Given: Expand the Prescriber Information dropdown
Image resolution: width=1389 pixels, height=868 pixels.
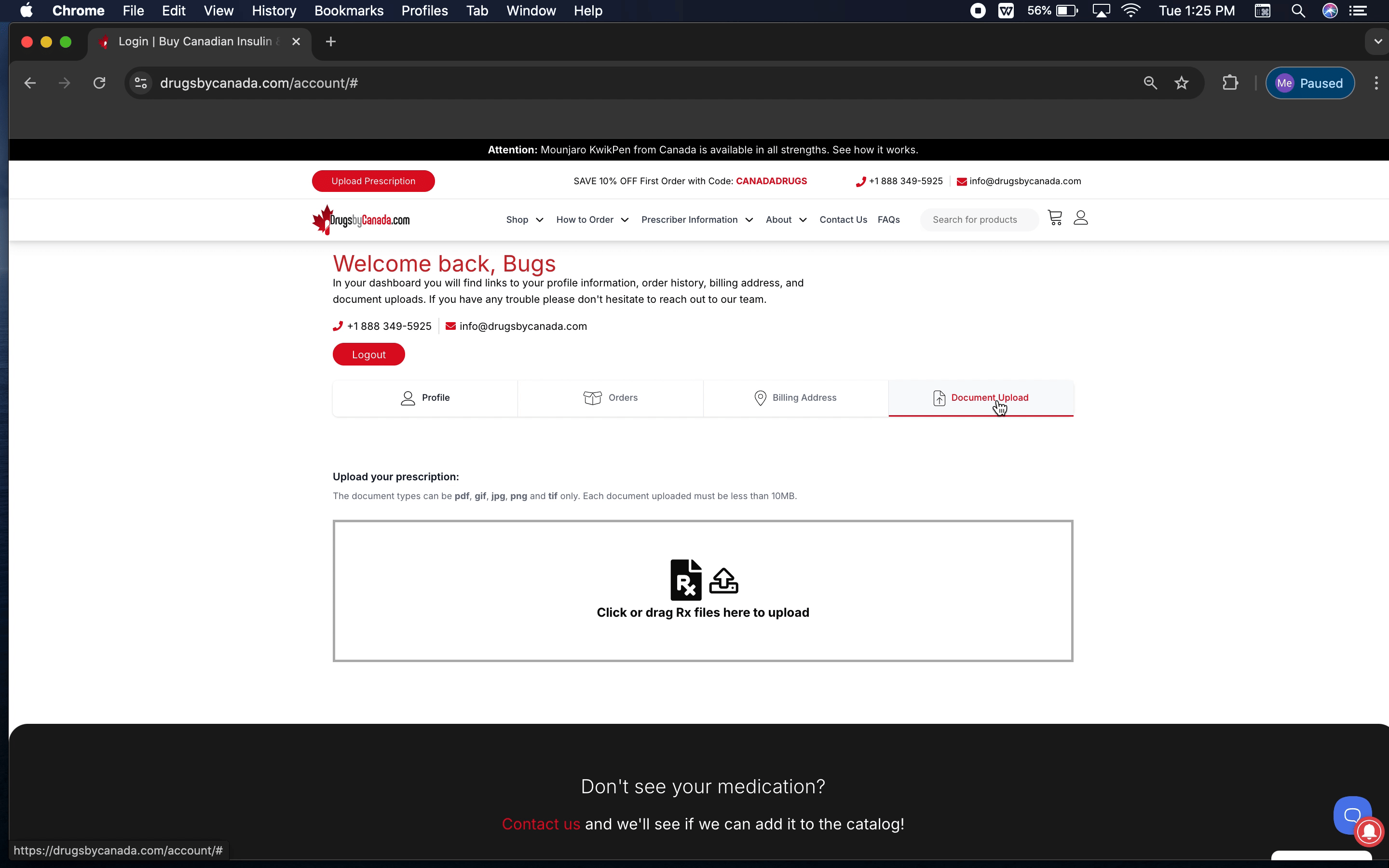Looking at the screenshot, I should point(696,220).
